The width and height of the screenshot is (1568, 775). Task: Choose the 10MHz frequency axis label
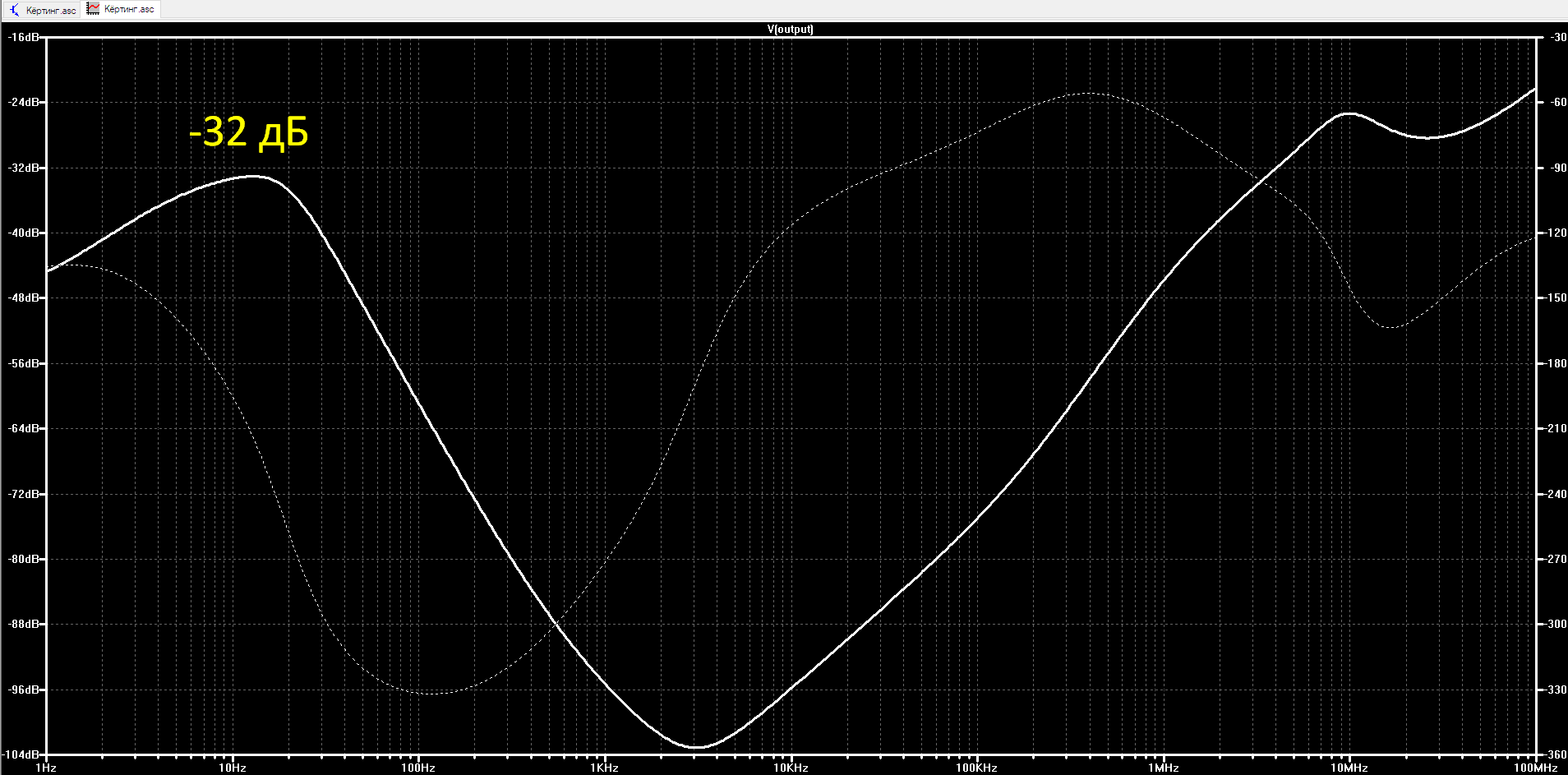1349,768
